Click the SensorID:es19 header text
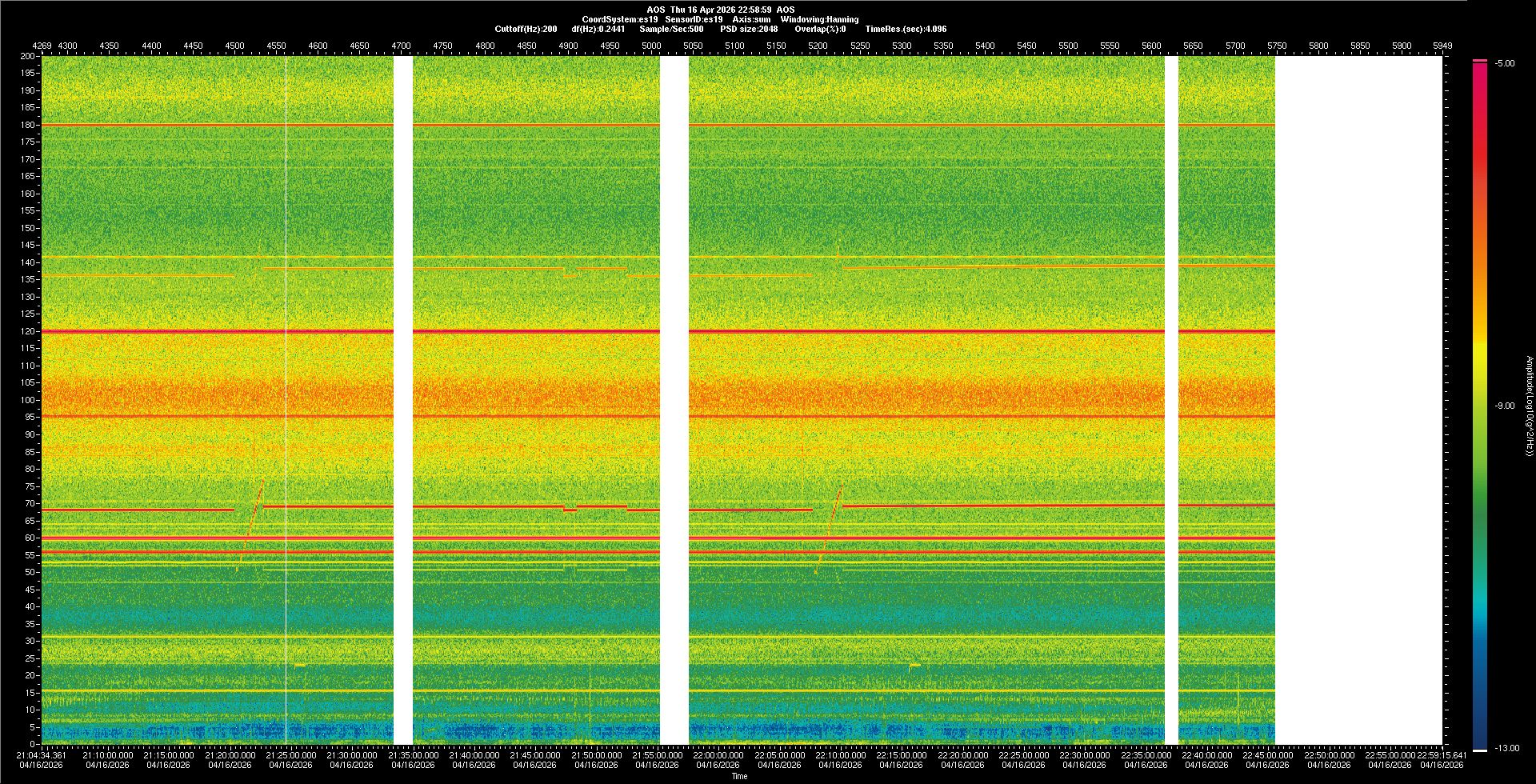The width and height of the screenshot is (1536, 784). pos(694,19)
